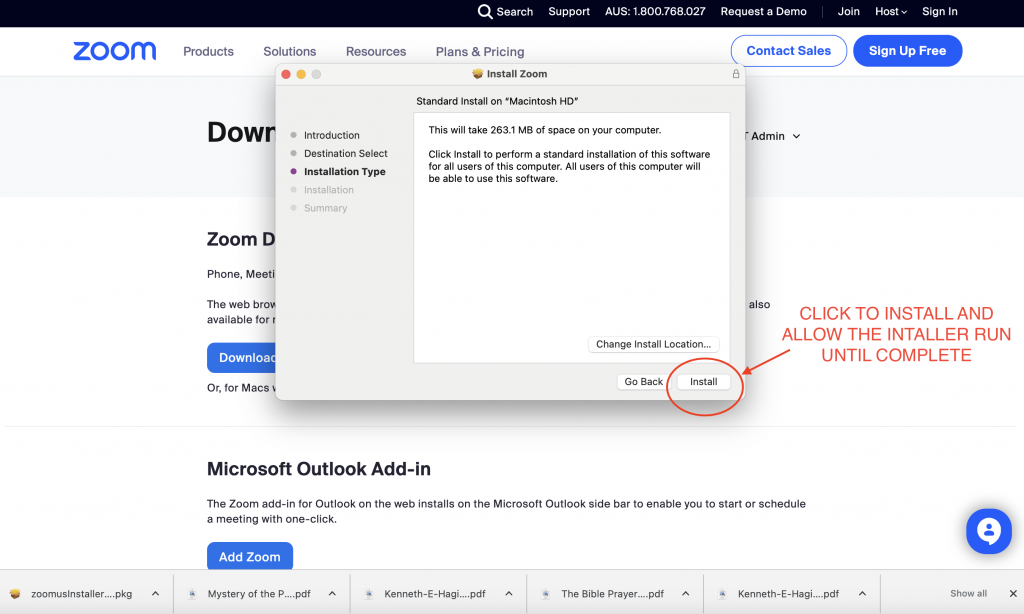The image size is (1024, 614).
Task: Click the Standard Install on Macintosh HD text
Action: click(497, 101)
